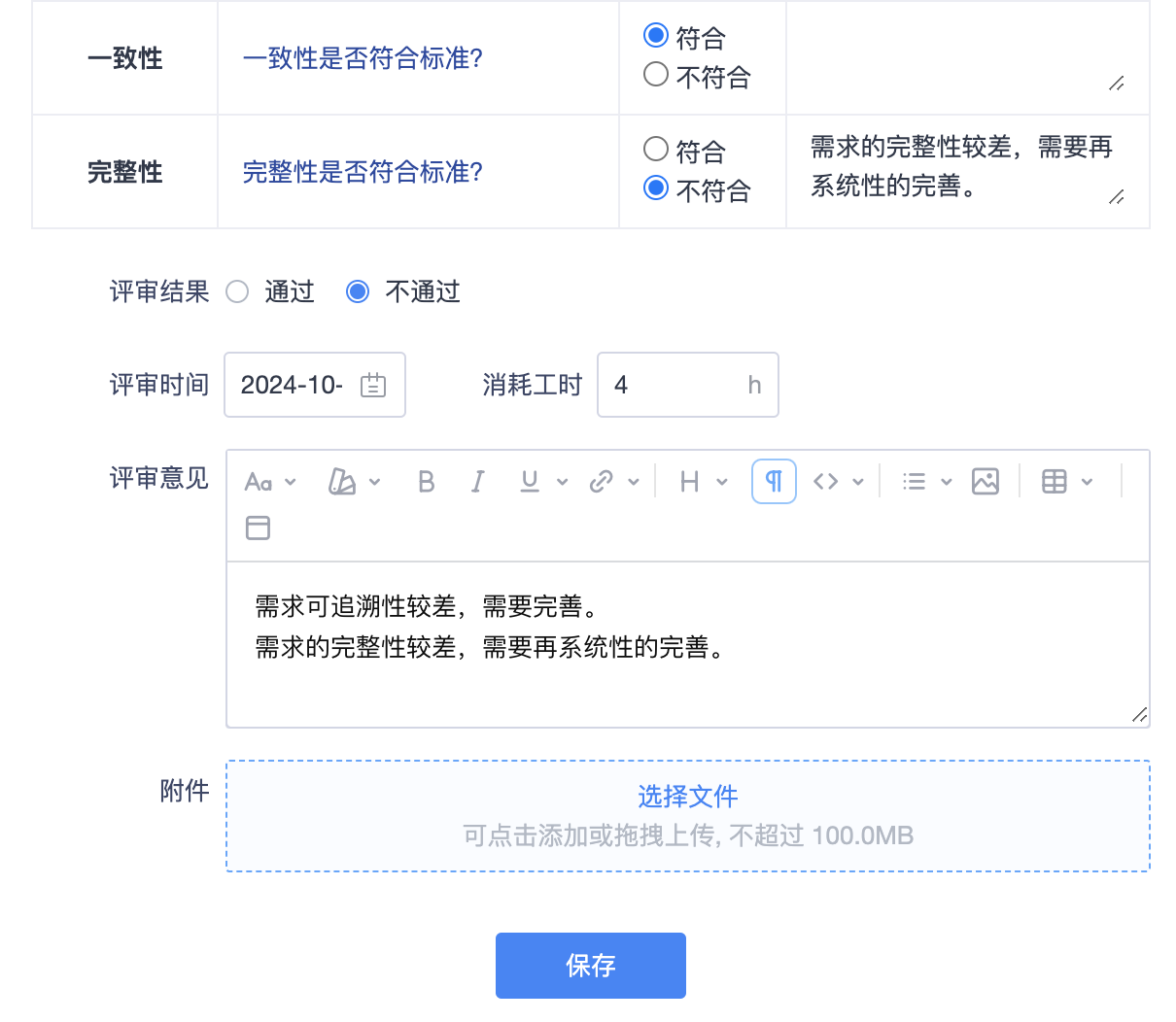Toggle bold formatting in the editor

click(426, 482)
